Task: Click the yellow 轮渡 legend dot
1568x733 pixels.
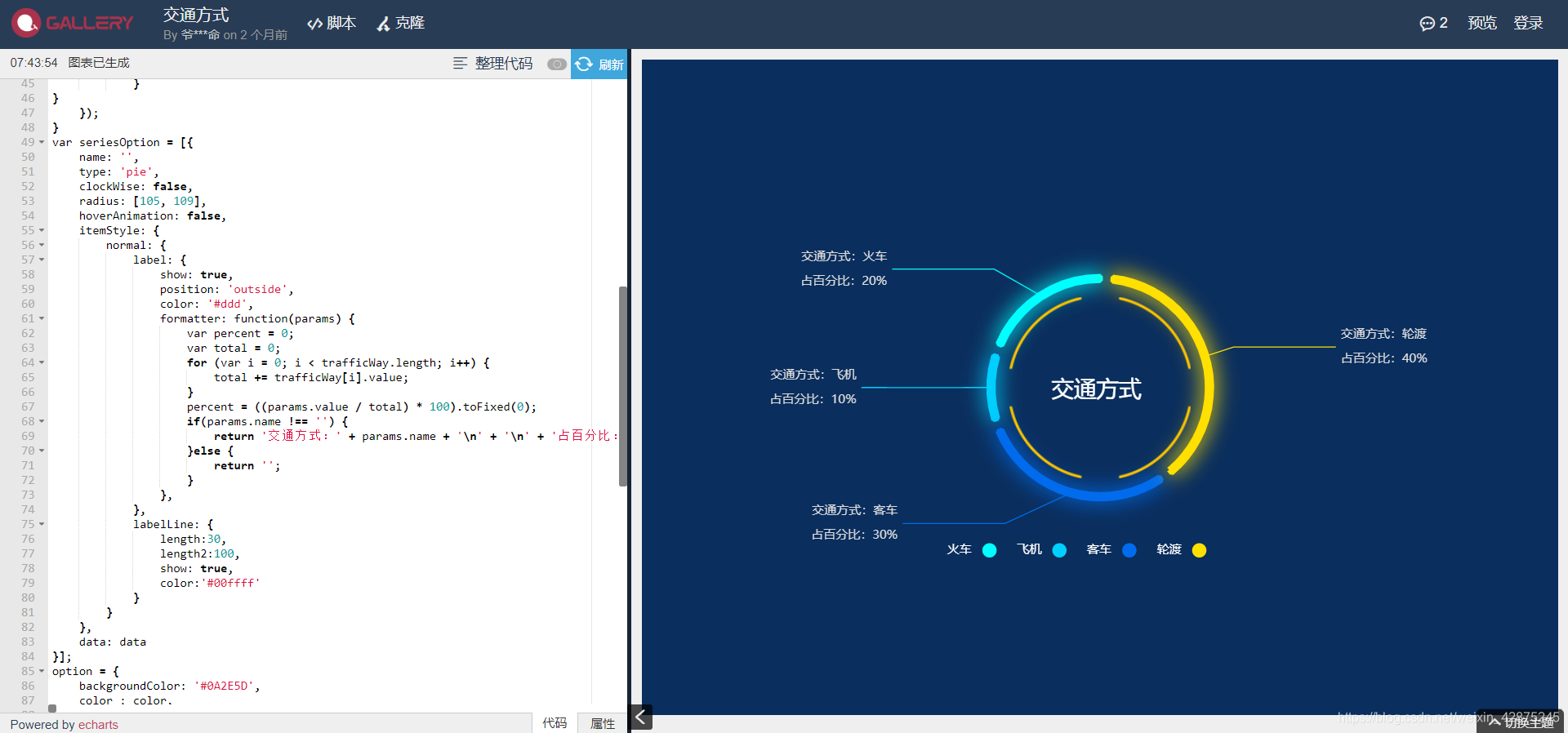Action: [x=1199, y=550]
